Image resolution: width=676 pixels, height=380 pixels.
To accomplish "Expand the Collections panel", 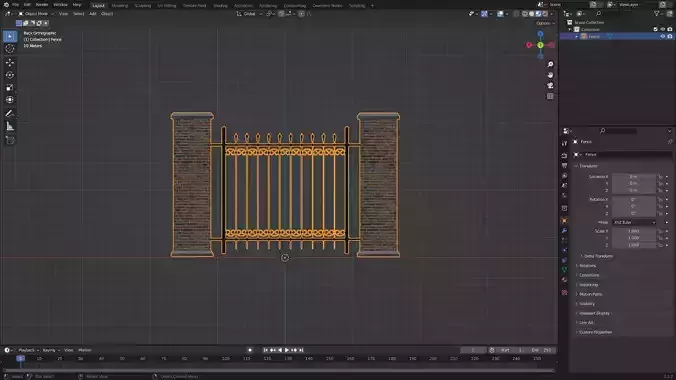I will [588, 275].
